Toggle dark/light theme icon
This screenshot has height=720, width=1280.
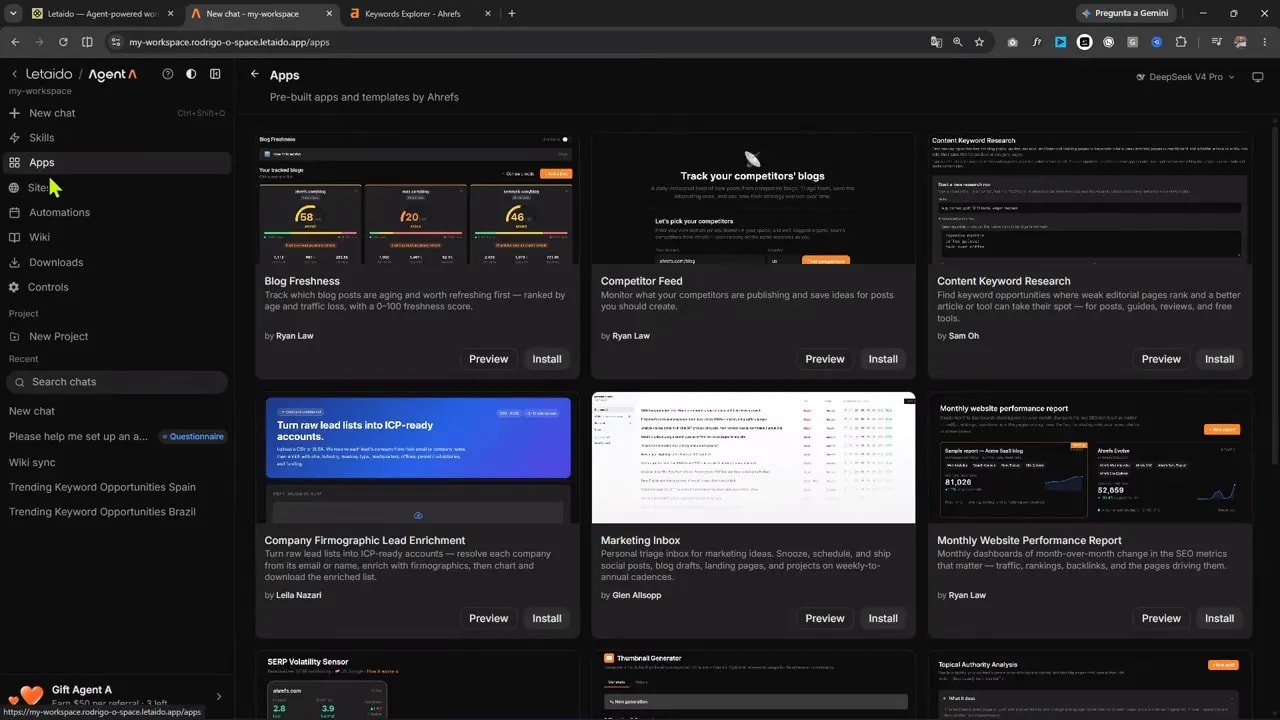coord(191,75)
